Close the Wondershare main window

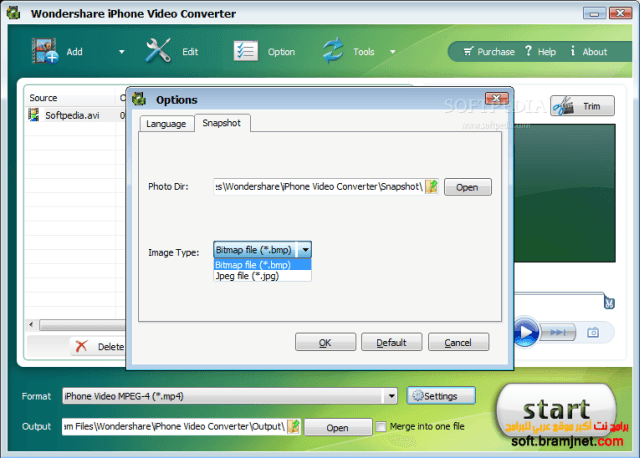tap(620, 13)
